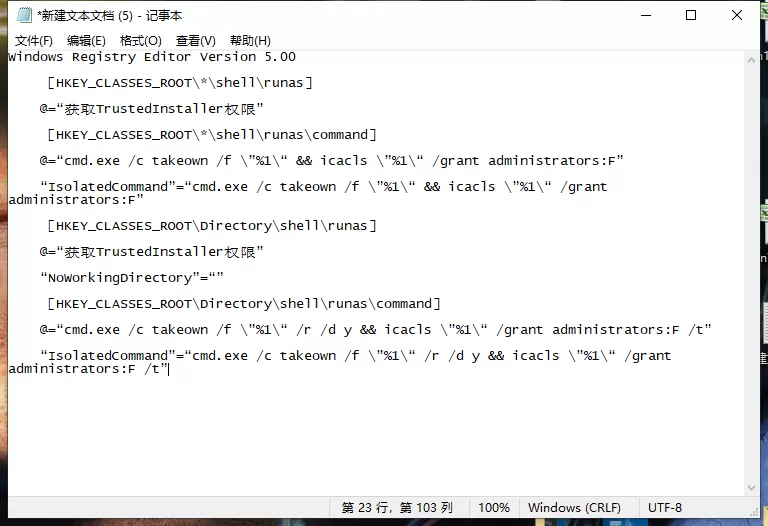Open the 格式(O) menu
The width and height of the screenshot is (768, 526).
click(x=141, y=41)
